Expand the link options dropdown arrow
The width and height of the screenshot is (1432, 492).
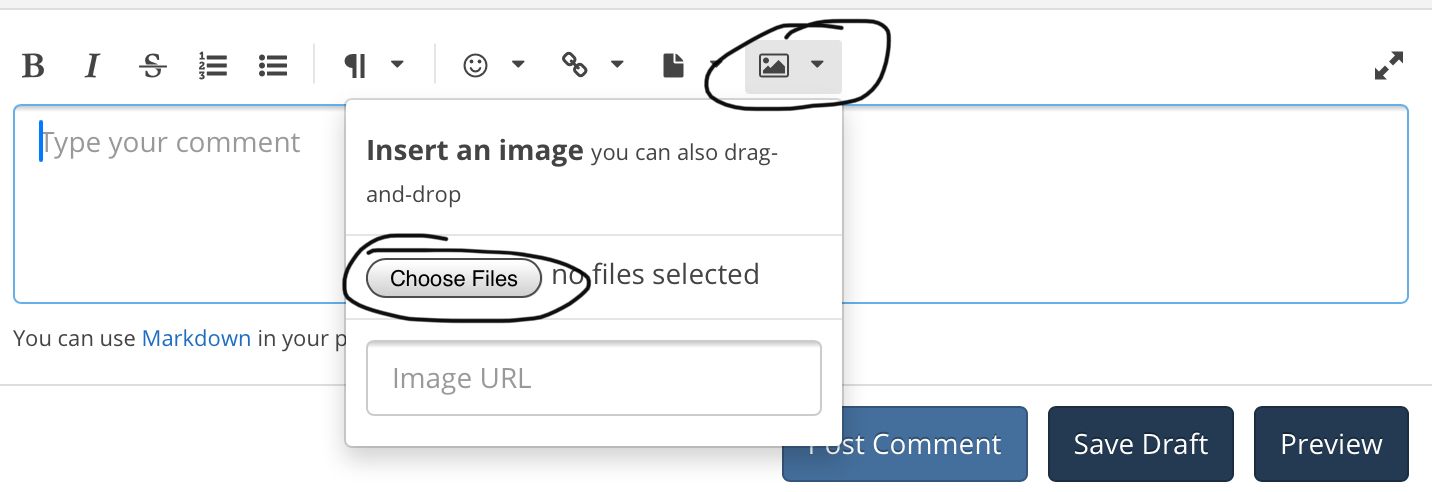[617, 65]
